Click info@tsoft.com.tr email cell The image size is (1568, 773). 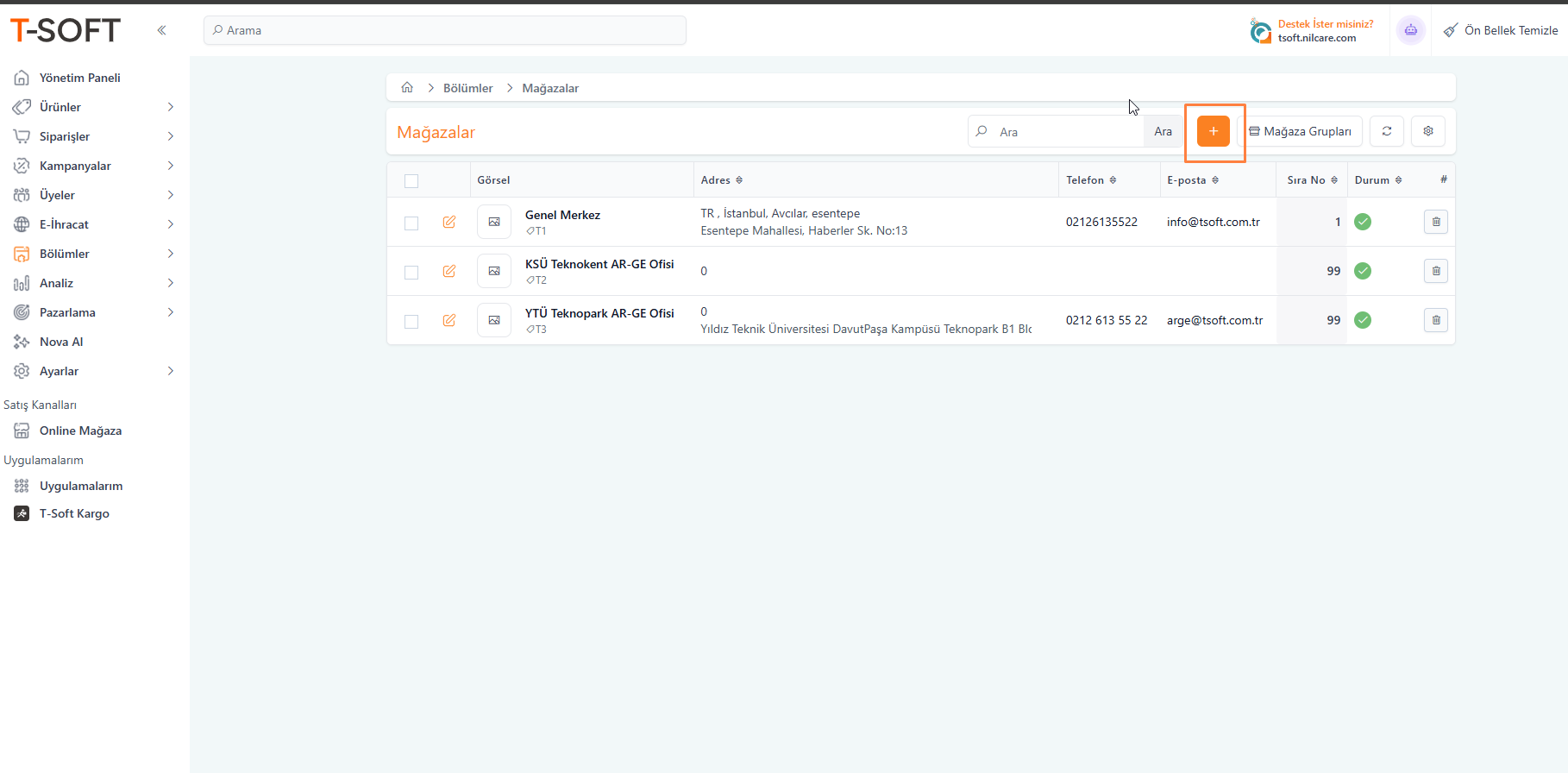(1214, 222)
